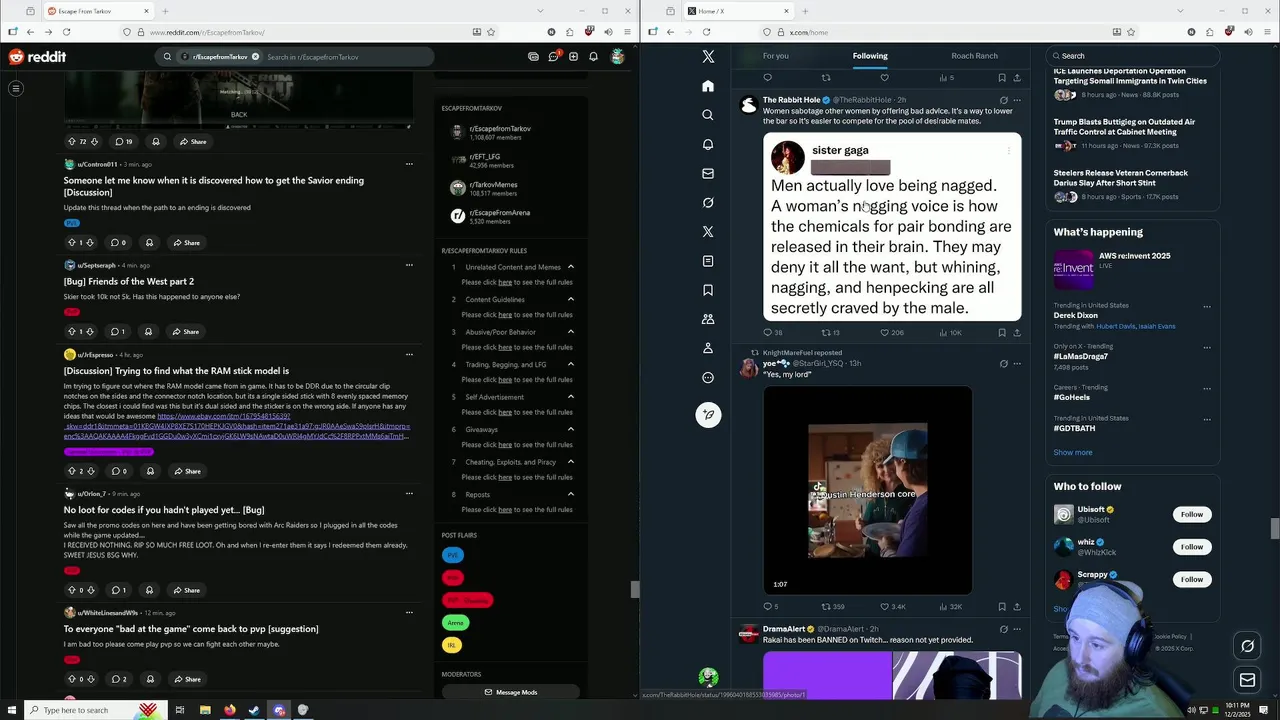Remove r/EscapefromTarkov filter from Reddit search

click(x=255, y=57)
